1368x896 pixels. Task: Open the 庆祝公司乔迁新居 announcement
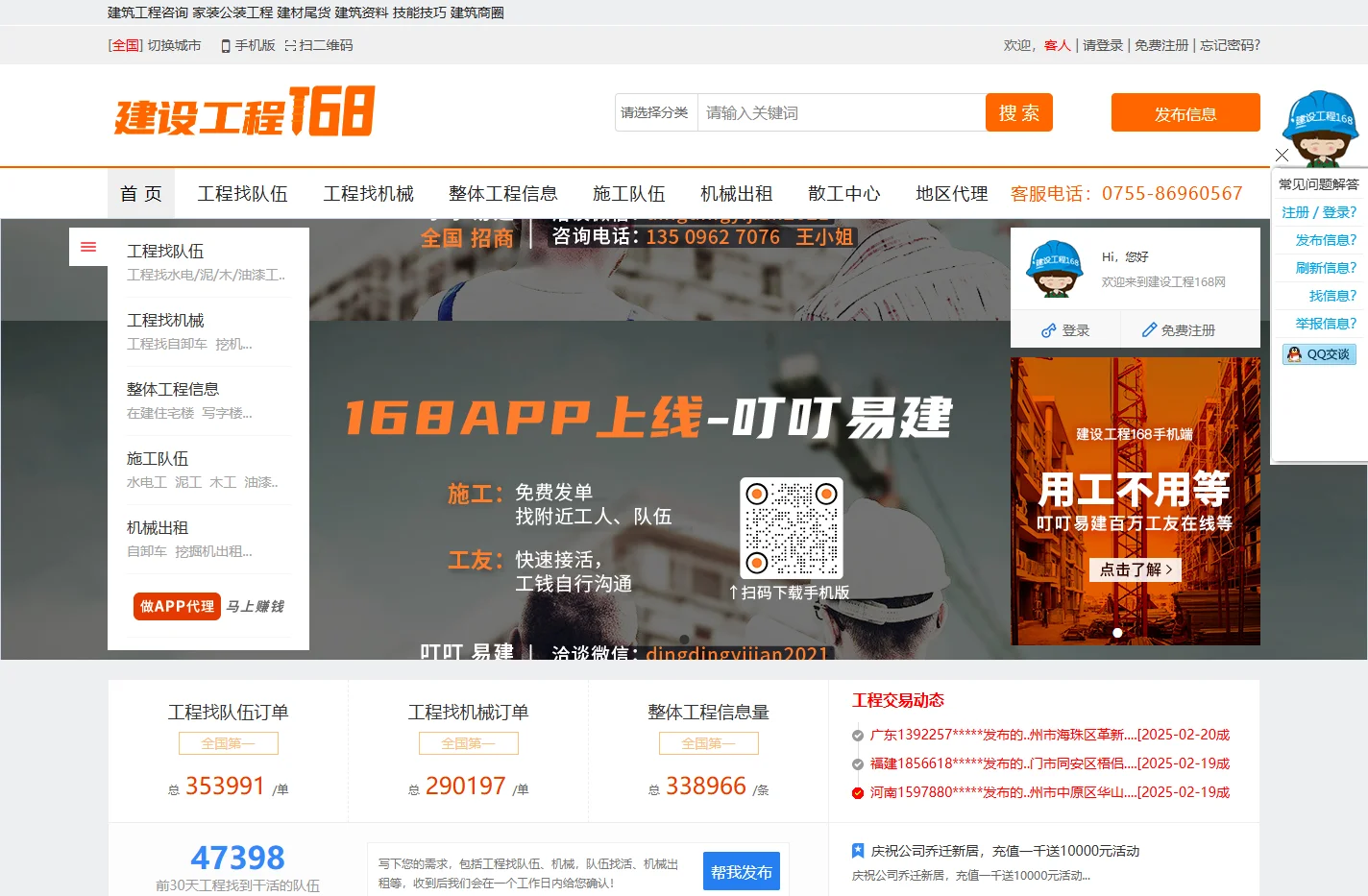[x=1005, y=851]
